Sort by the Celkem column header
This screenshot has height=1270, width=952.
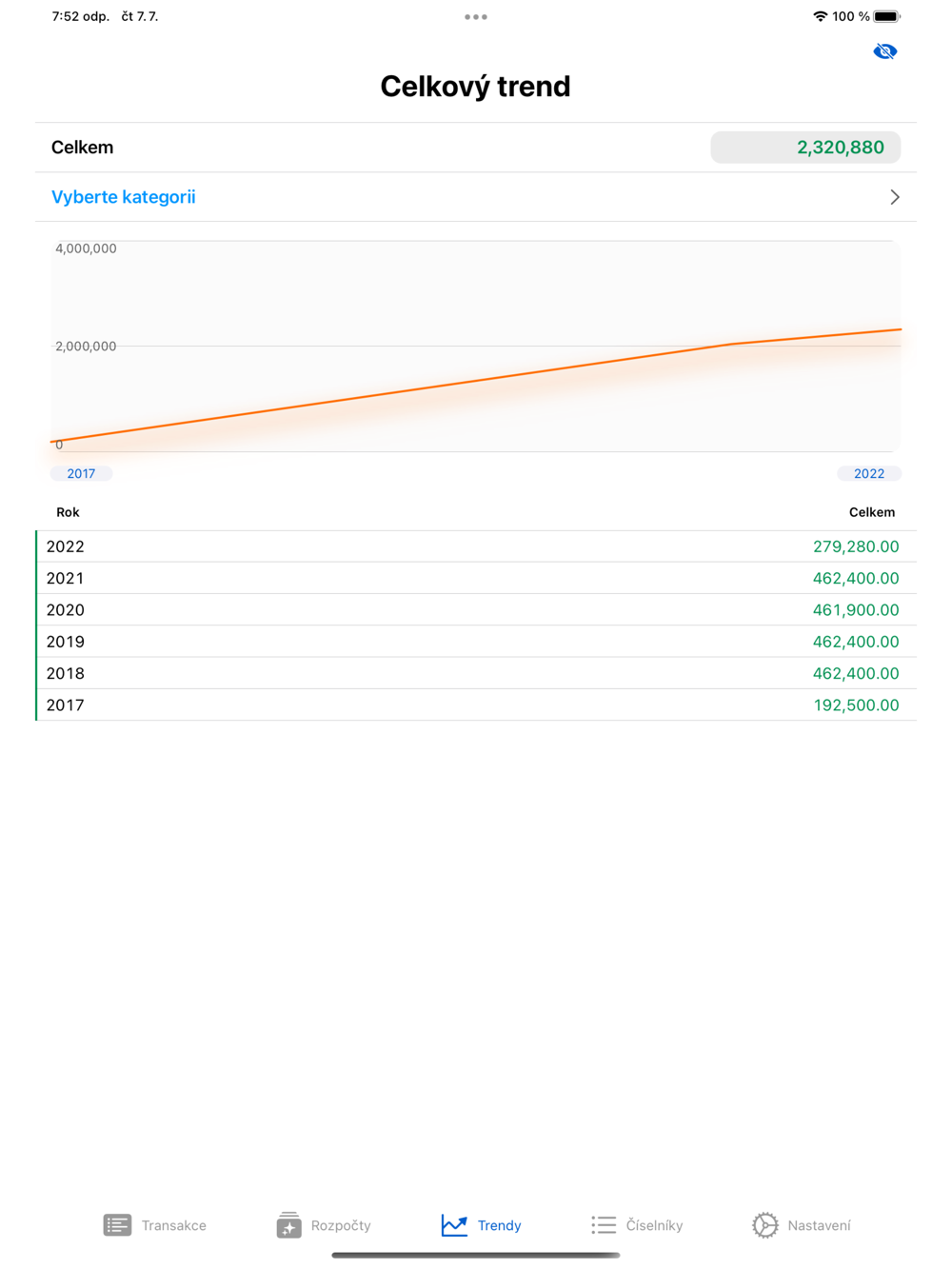872,512
